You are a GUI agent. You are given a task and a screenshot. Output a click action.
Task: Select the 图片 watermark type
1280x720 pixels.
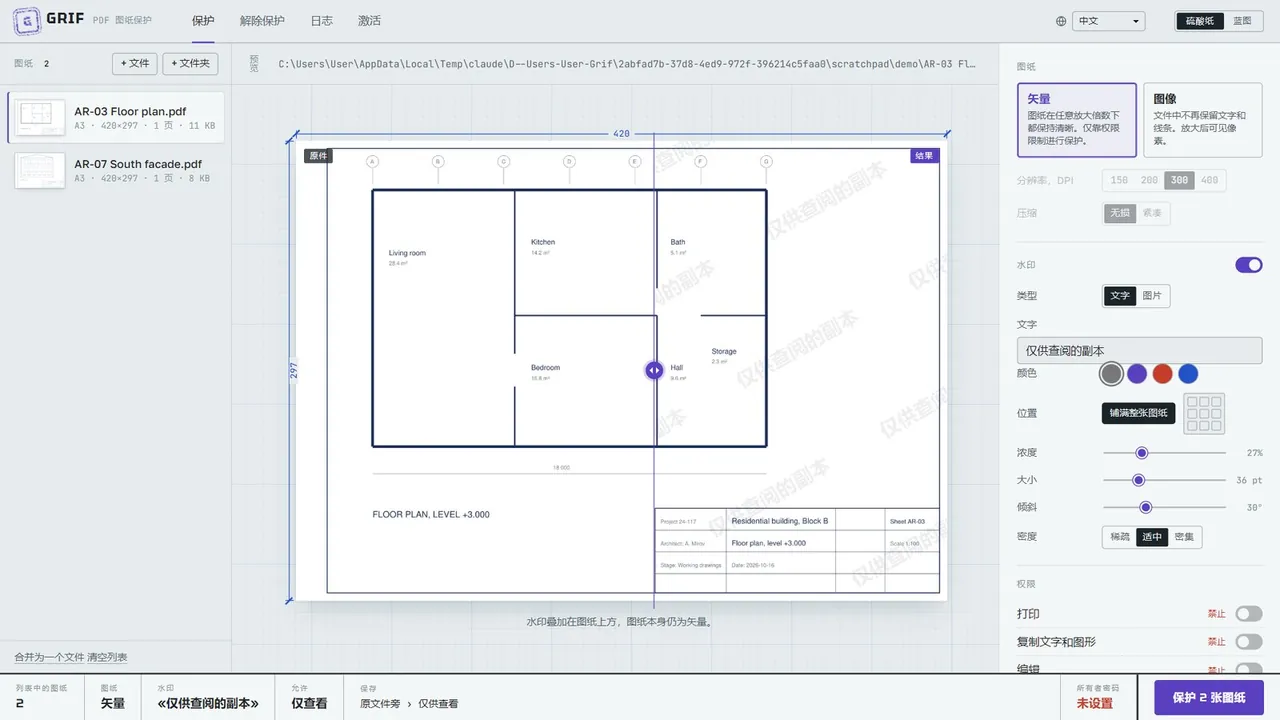[x=1152, y=296]
